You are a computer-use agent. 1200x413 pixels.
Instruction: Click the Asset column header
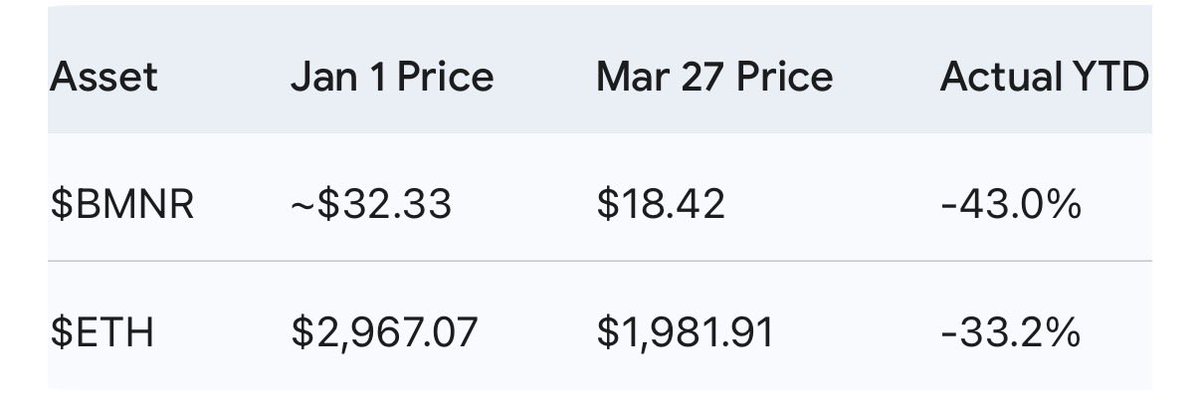(x=103, y=77)
